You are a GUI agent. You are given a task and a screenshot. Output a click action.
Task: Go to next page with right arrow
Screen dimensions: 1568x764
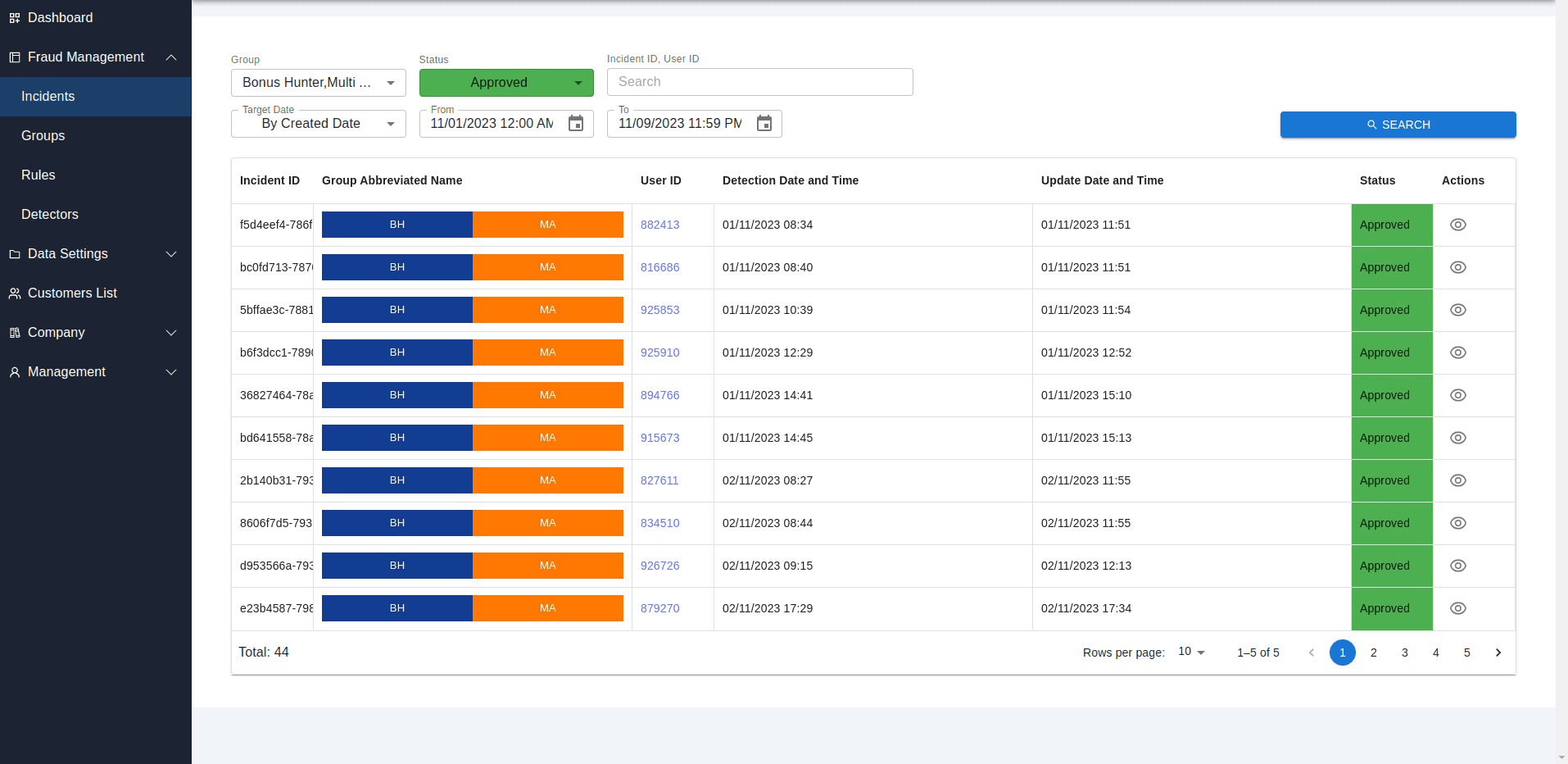pos(1498,653)
